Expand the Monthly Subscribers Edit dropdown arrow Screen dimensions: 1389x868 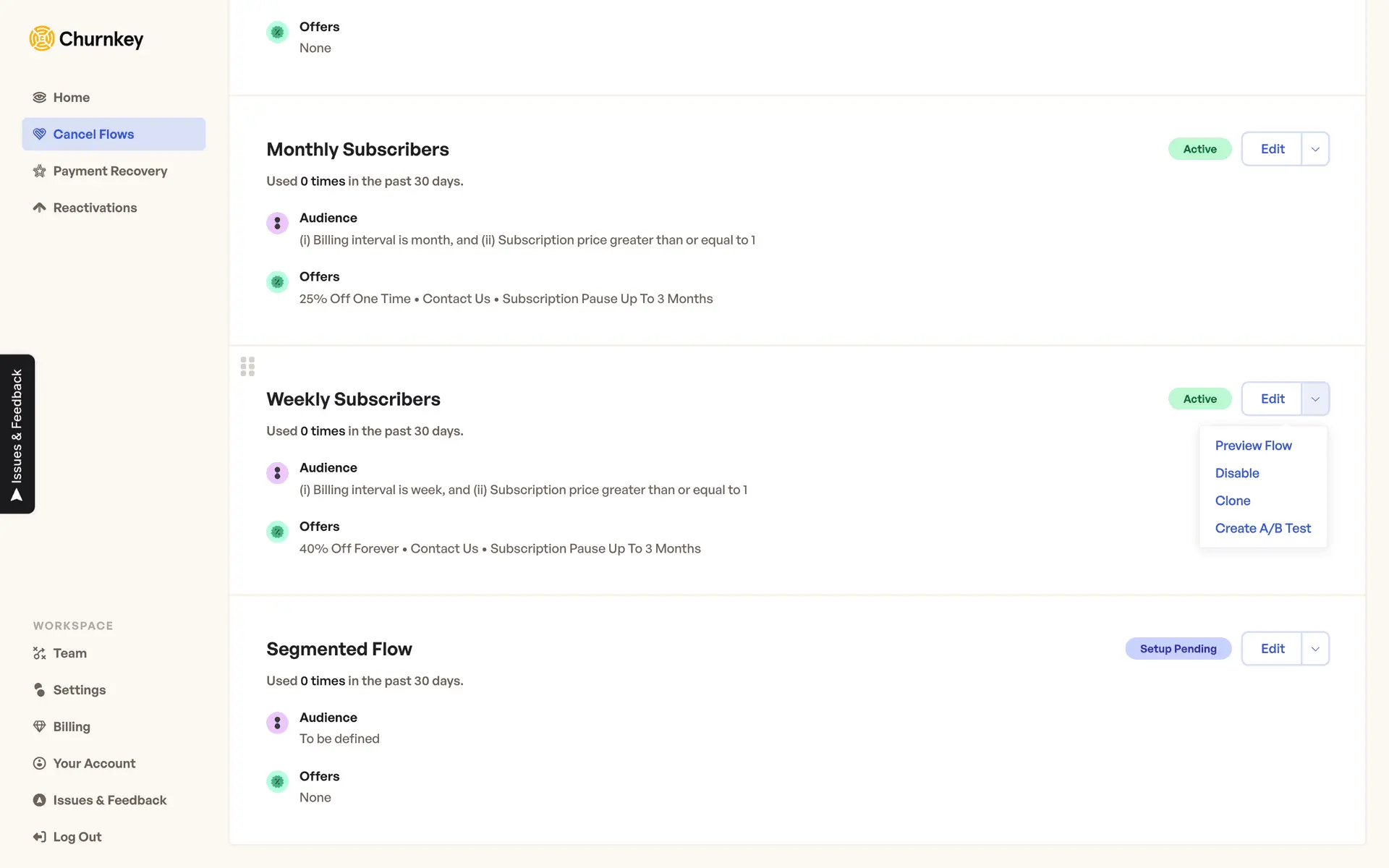click(1315, 149)
